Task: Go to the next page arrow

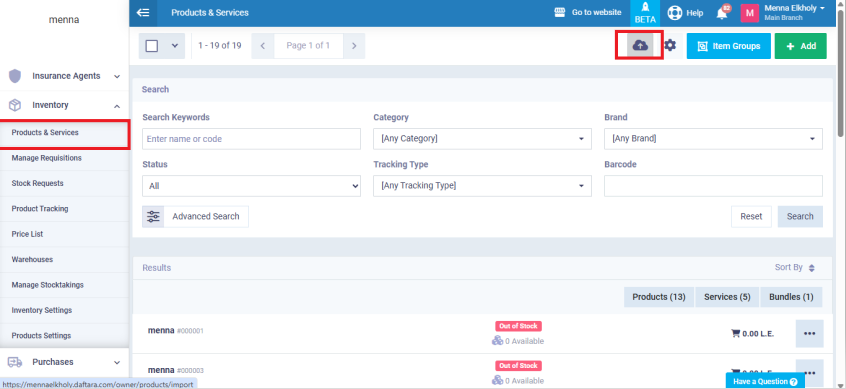Action: pos(354,46)
